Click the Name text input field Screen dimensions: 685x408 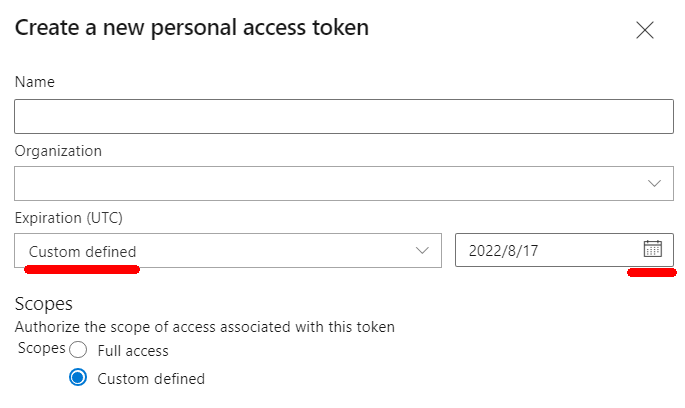(x=343, y=117)
